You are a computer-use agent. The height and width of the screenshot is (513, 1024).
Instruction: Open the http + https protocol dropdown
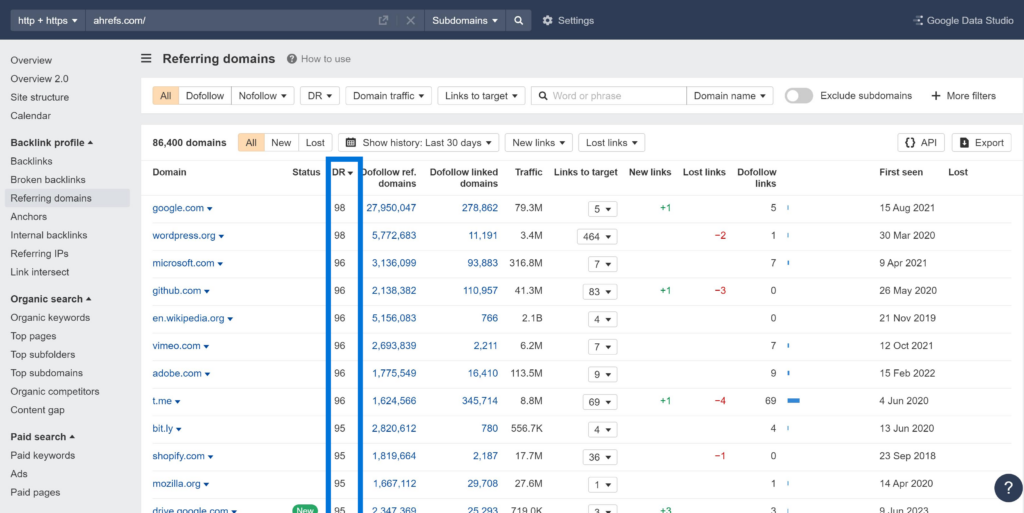pos(48,20)
